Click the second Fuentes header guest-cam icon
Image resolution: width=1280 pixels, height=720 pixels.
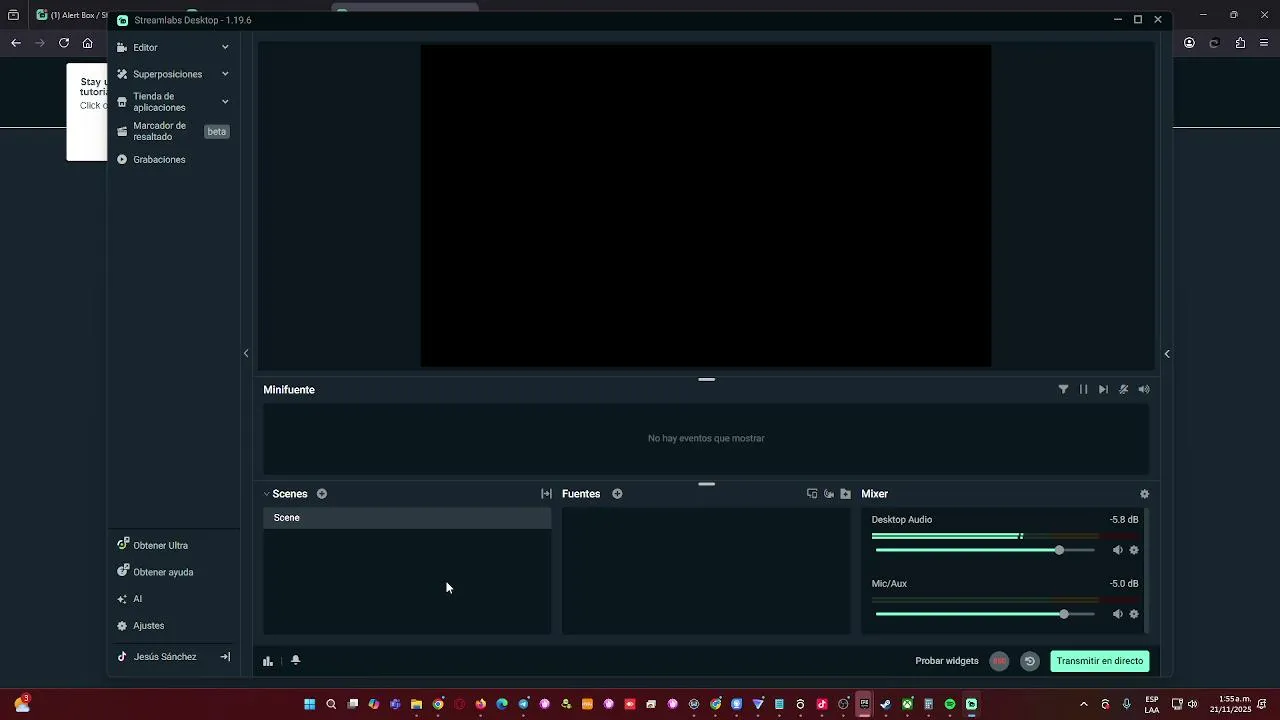tap(829, 494)
